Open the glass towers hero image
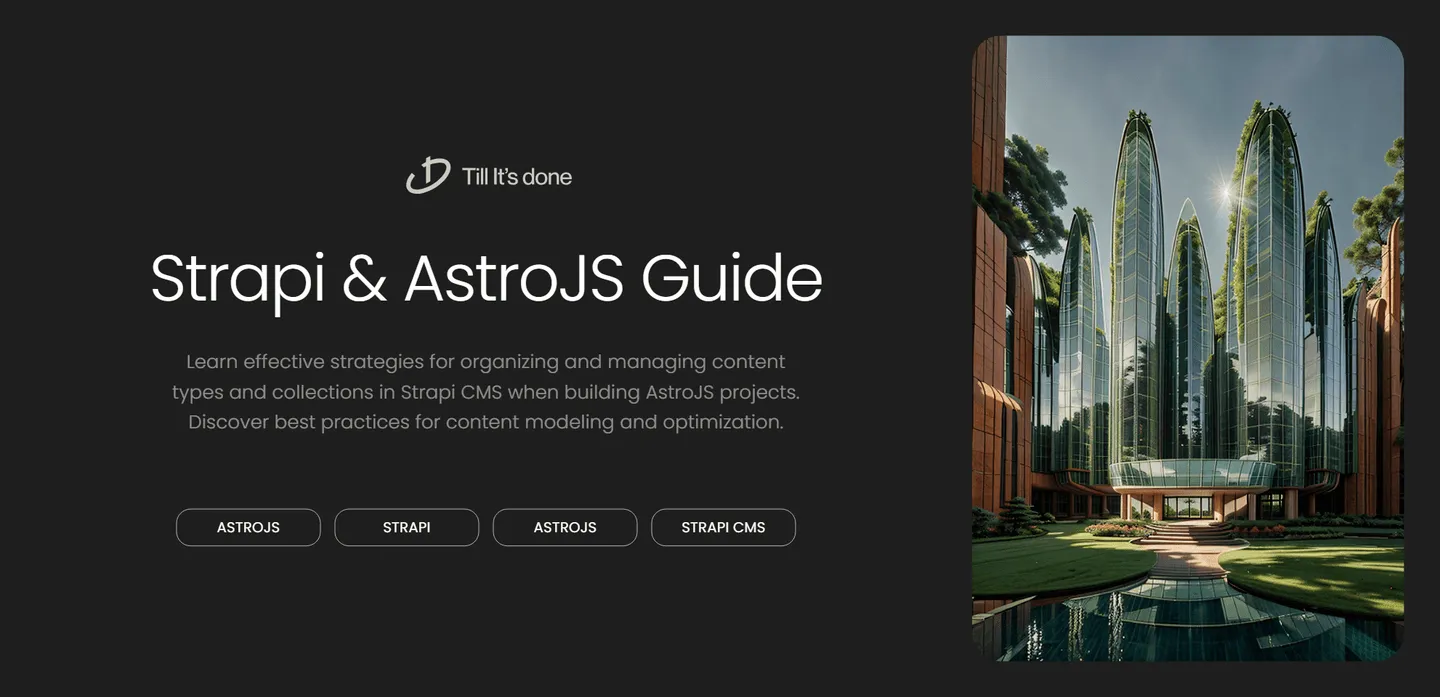The image size is (1440, 697). click(x=1187, y=348)
